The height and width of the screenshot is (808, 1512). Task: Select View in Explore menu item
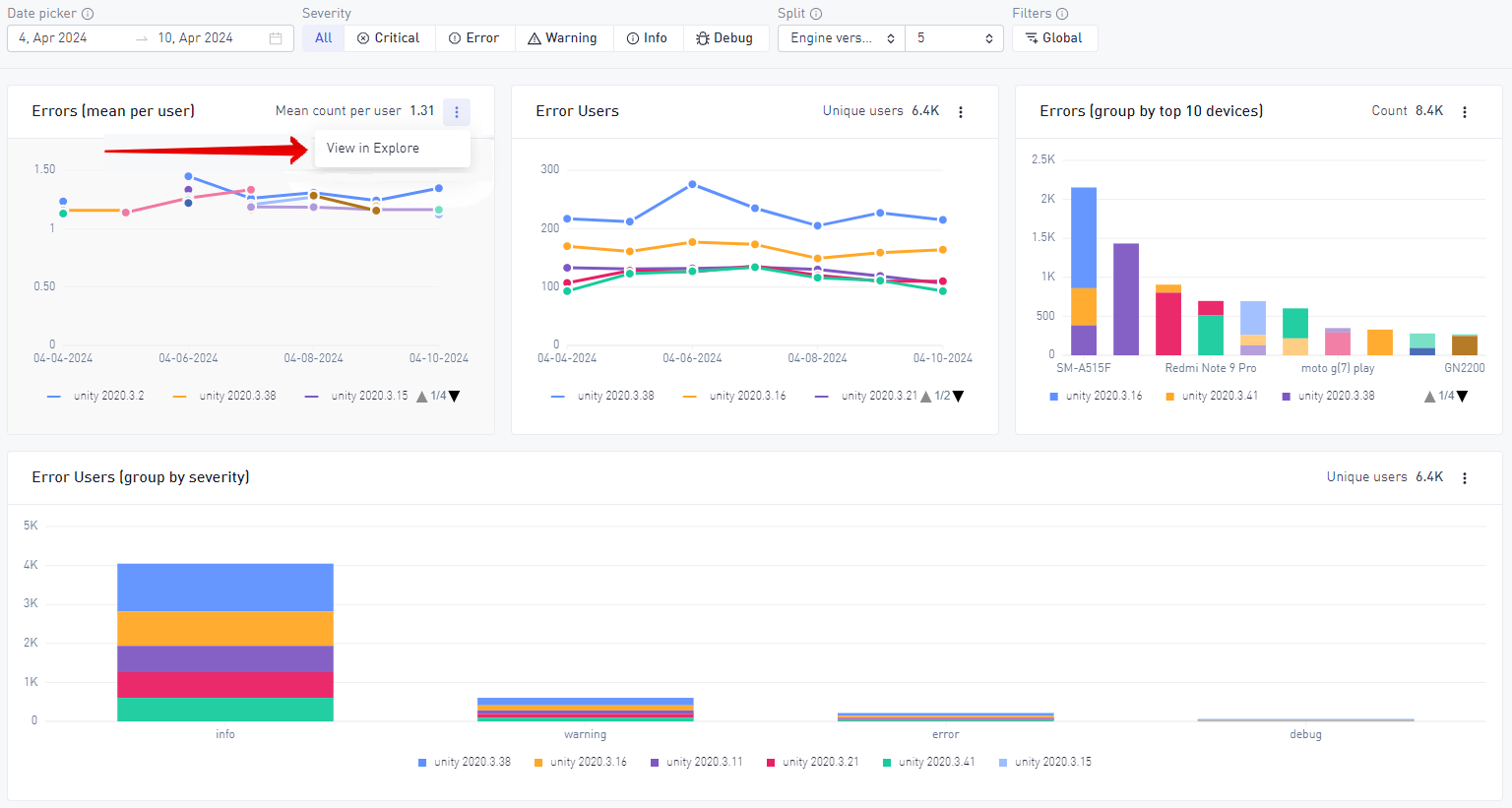coord(393,149)
